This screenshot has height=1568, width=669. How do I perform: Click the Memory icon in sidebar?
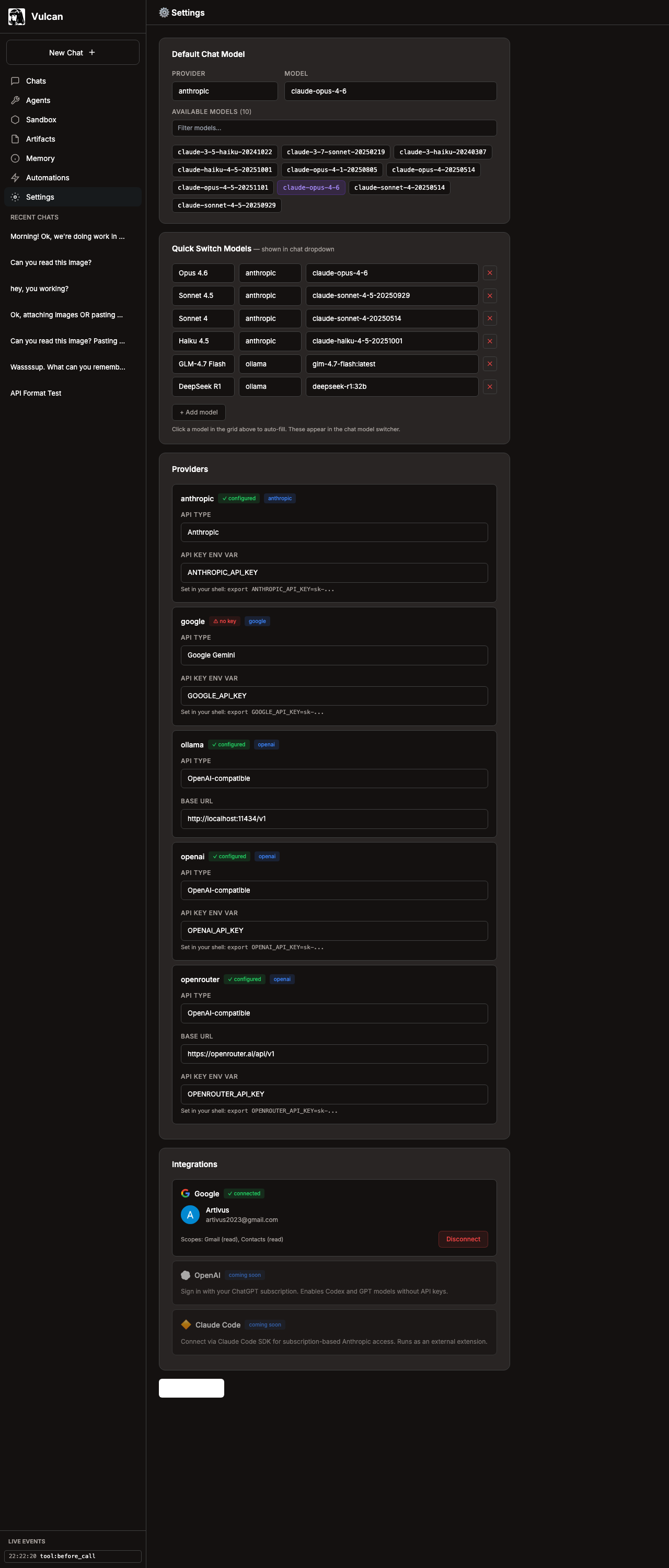coord(15,158)
